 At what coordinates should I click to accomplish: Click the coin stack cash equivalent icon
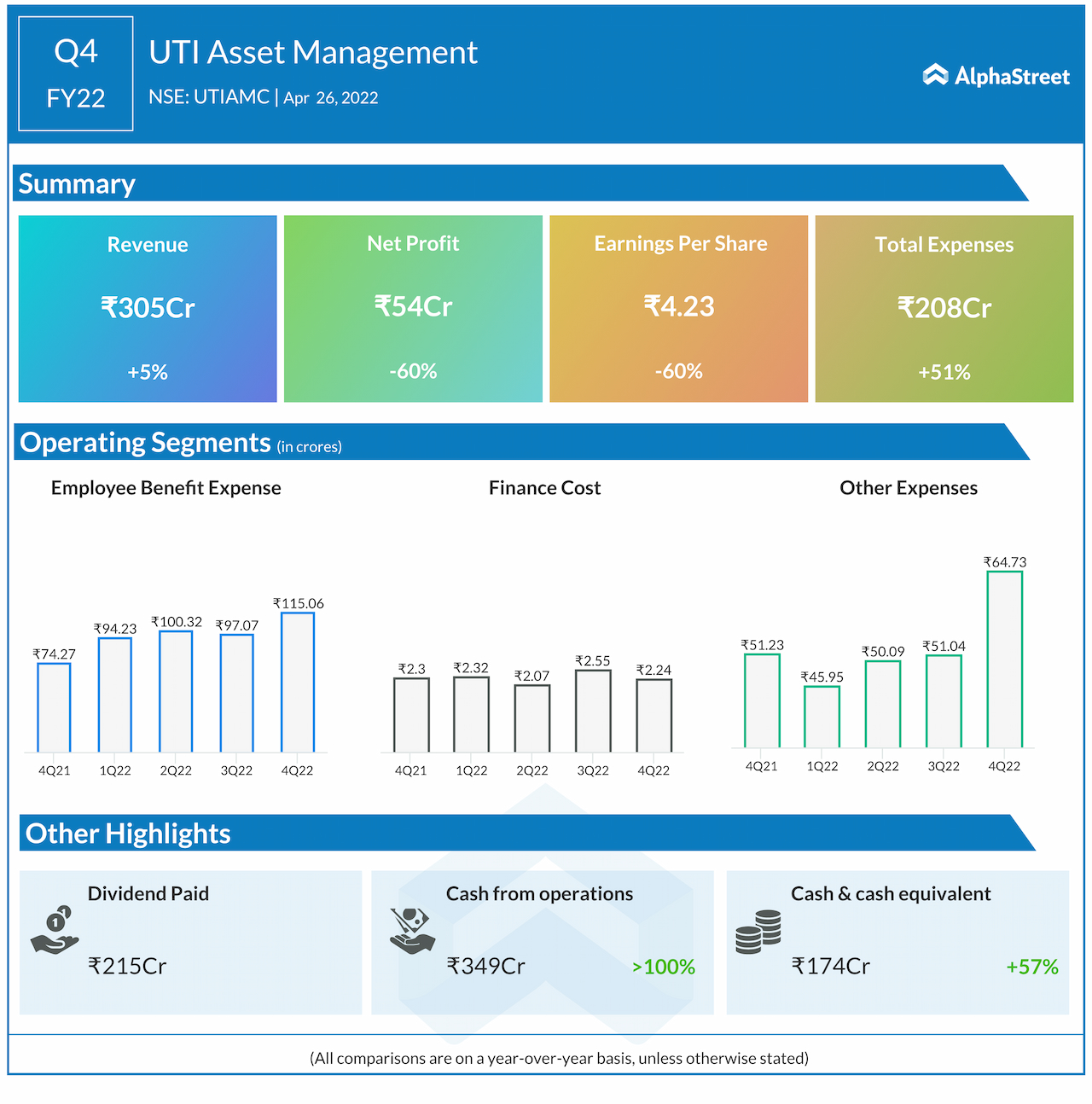[758, 932]
